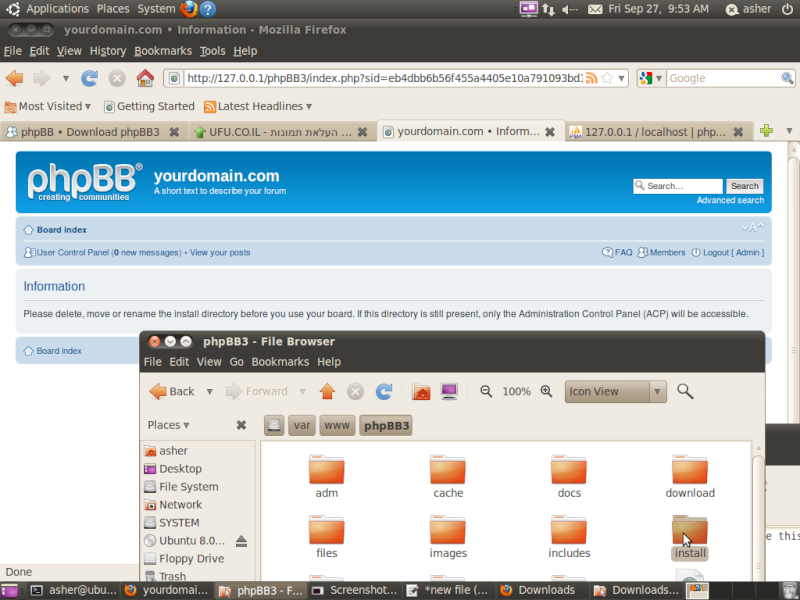Image resolution: width=800 pixels, height=600 pixels.
Task: Open search engine selector dropdown
Action: pos(659,79)
